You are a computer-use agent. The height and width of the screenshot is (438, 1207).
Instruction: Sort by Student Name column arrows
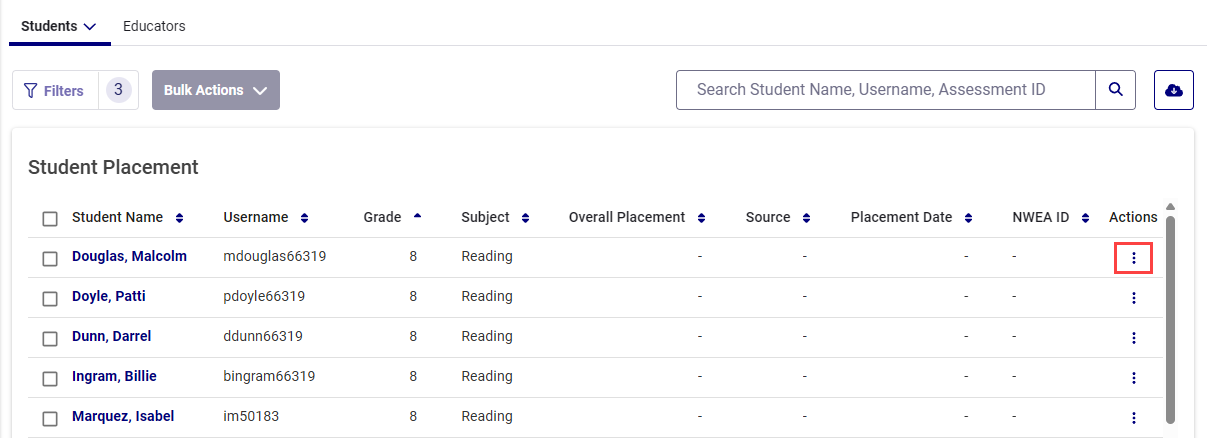tap(180, 218)
